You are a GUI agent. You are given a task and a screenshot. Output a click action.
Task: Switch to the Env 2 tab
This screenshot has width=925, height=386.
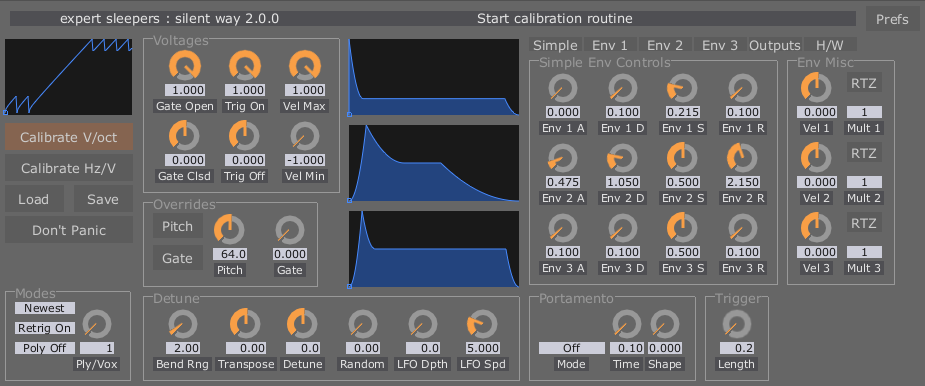[x=665, y=45]
